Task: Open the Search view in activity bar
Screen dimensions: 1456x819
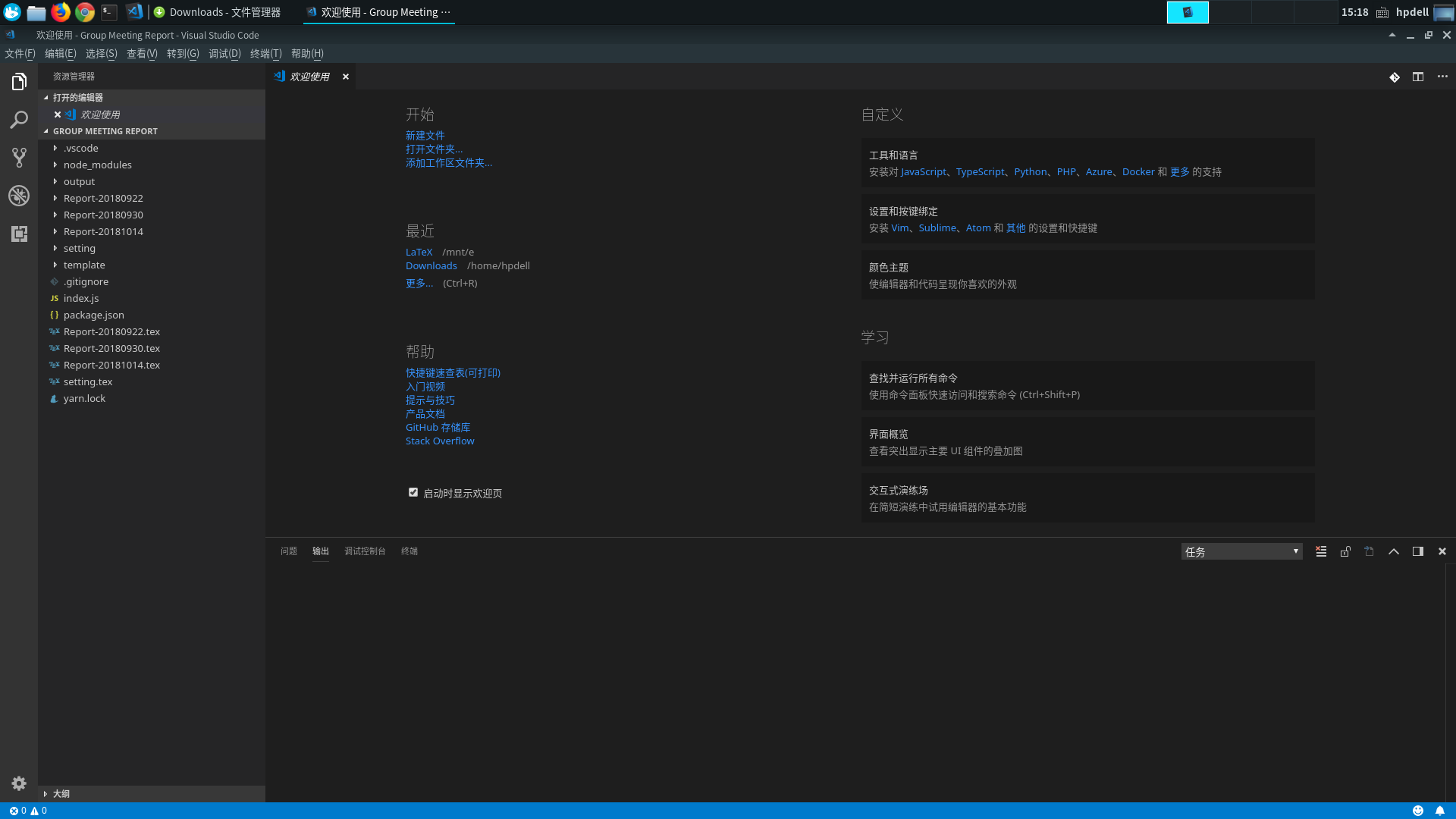Action: [19, 120]
